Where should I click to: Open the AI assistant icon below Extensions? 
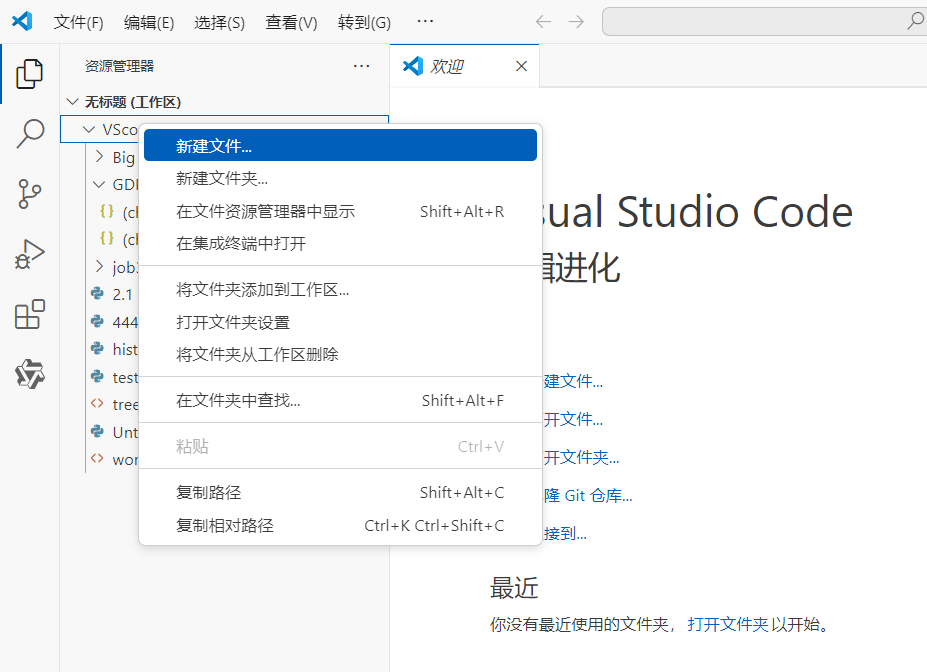pos(30,374)
